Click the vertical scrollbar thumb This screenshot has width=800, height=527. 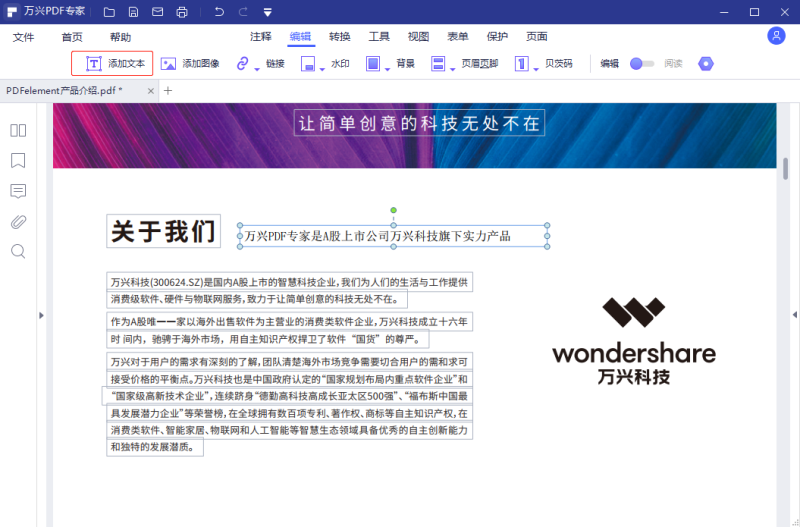coord(785,168)
